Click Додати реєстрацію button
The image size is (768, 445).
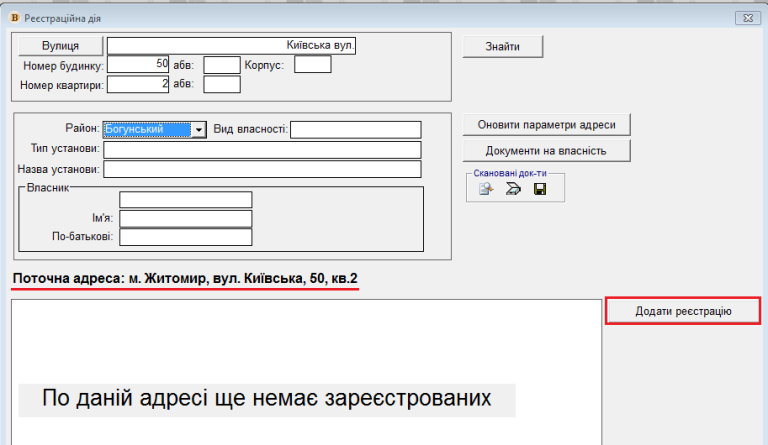click(683, 311)
